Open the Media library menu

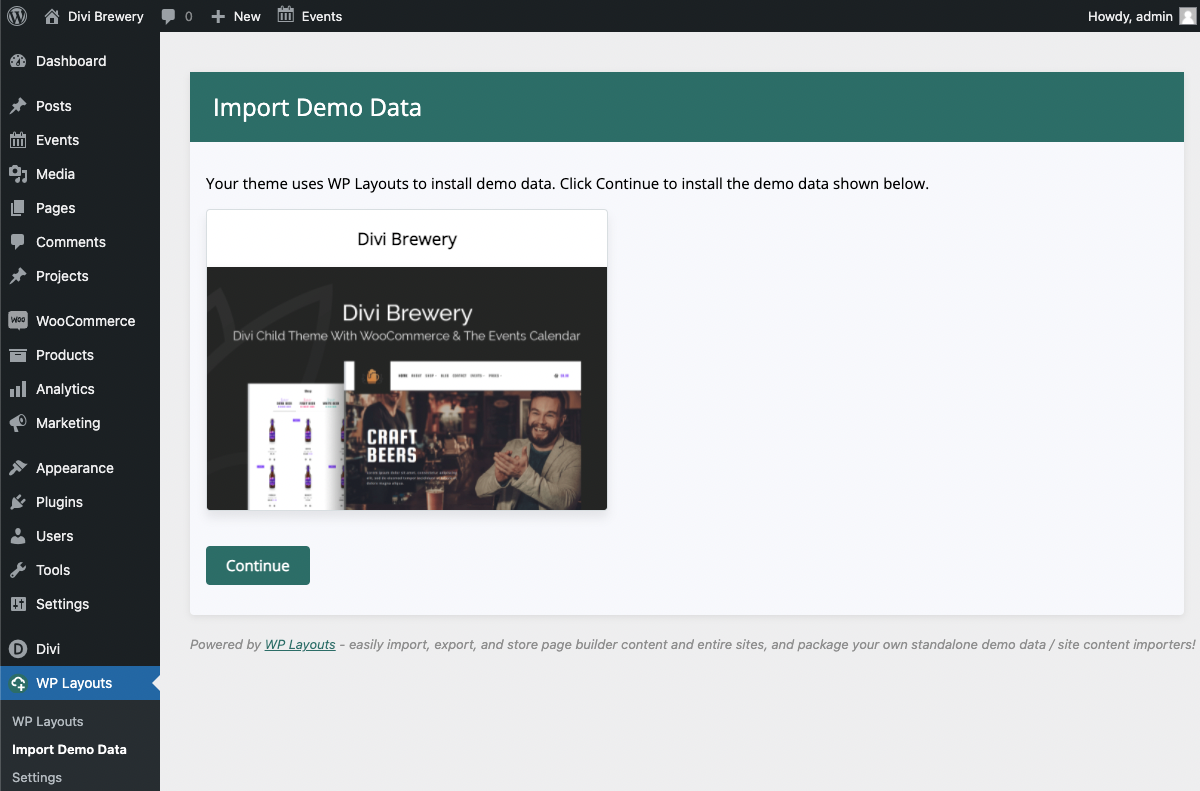coord(80,174)
